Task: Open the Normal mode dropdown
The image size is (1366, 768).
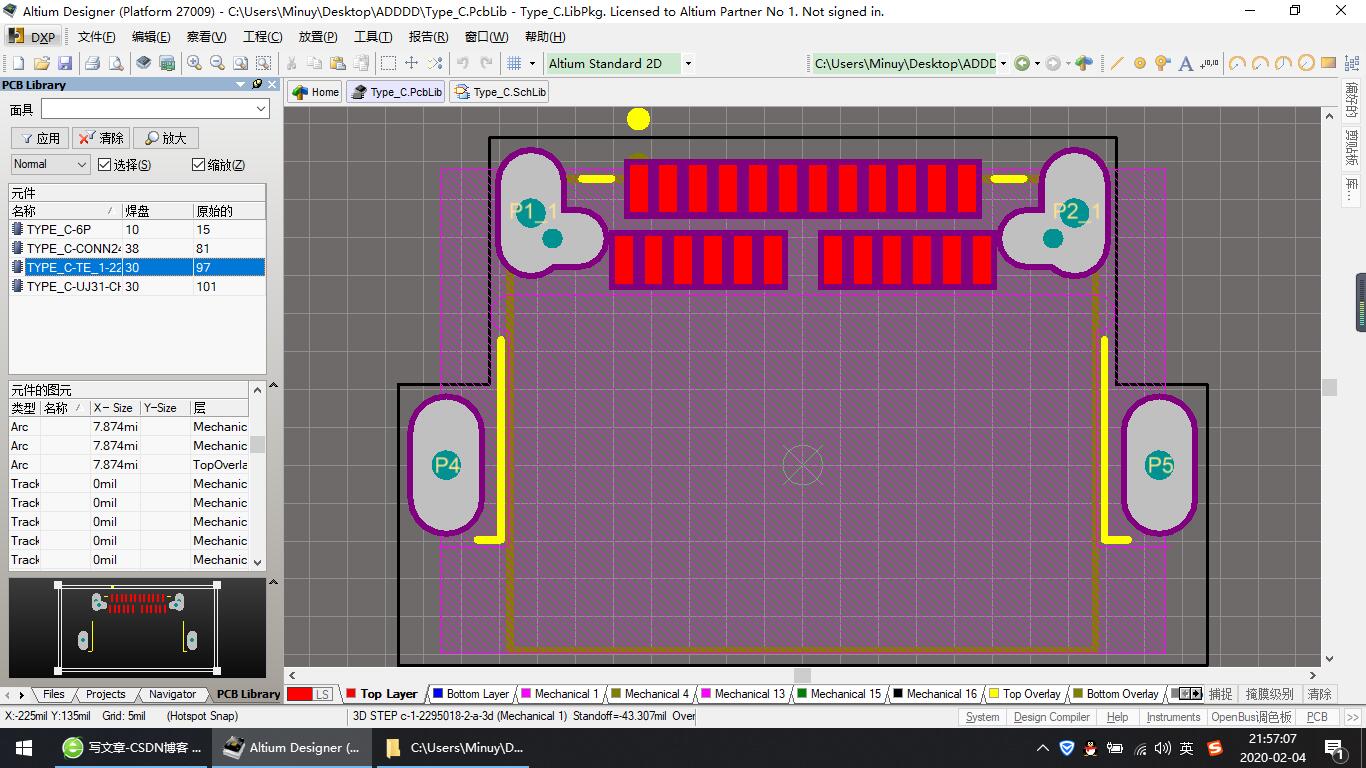Action: [51, 164]
